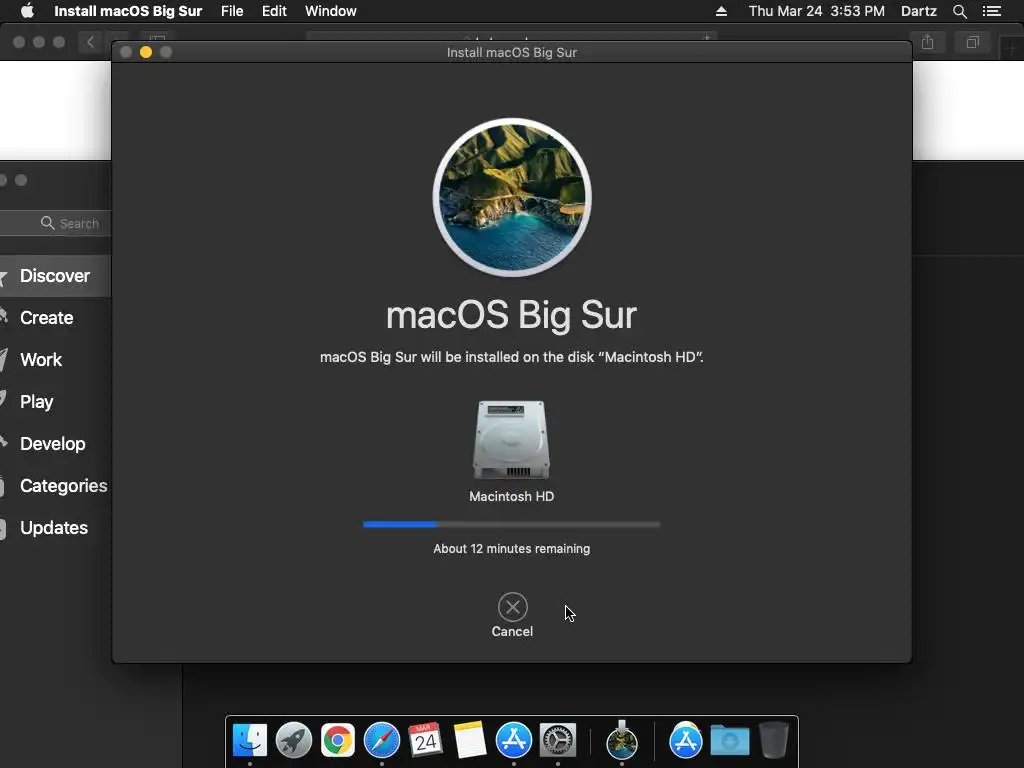Image resolution: width=1024 pixels, height=768 pixels.
Task: Open Spotlight search in menu bar
Action: [959, 11]
